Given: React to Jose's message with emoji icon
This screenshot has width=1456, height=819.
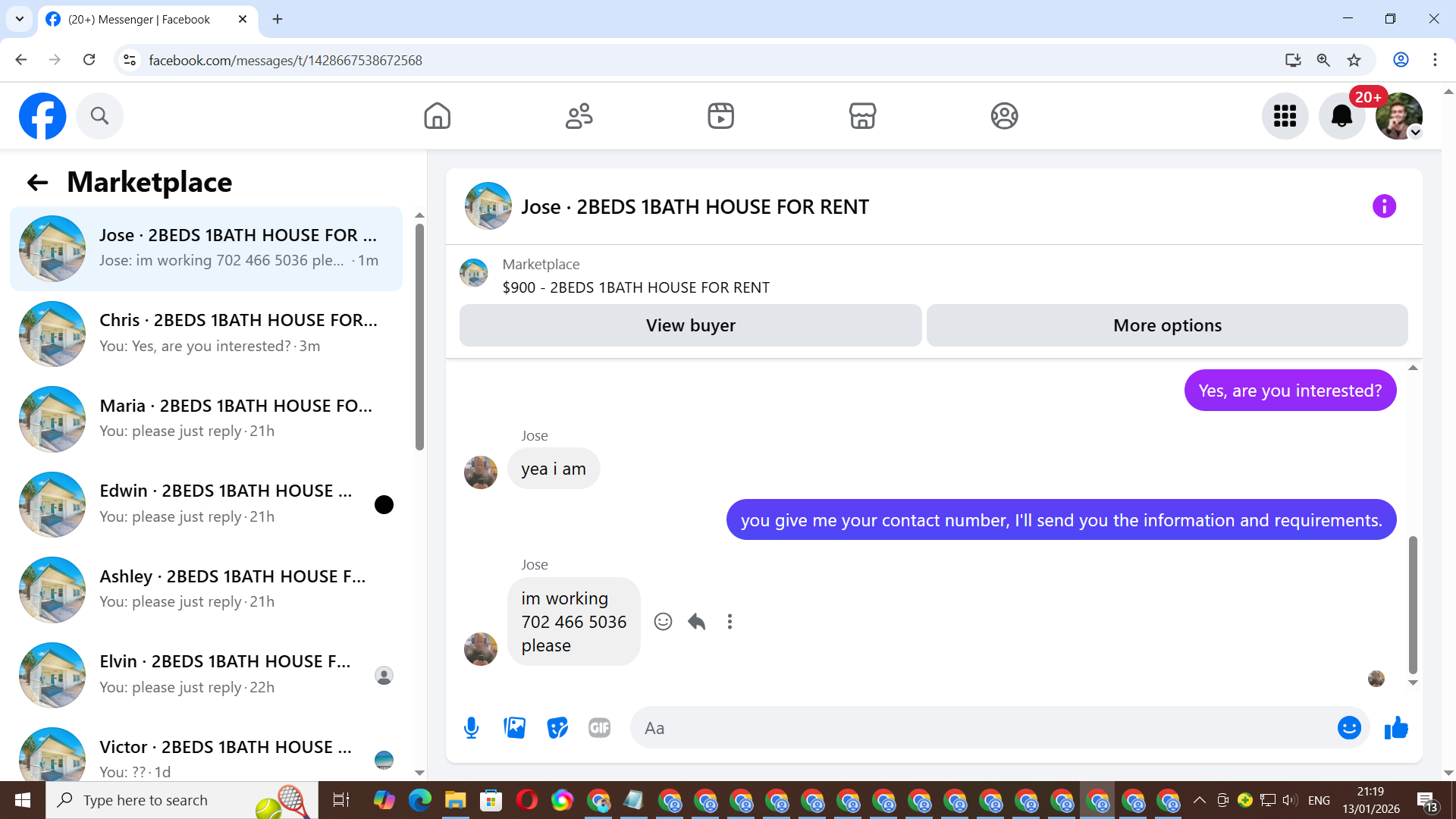Looking at the screenshot, I should click(x=663, y=622).
